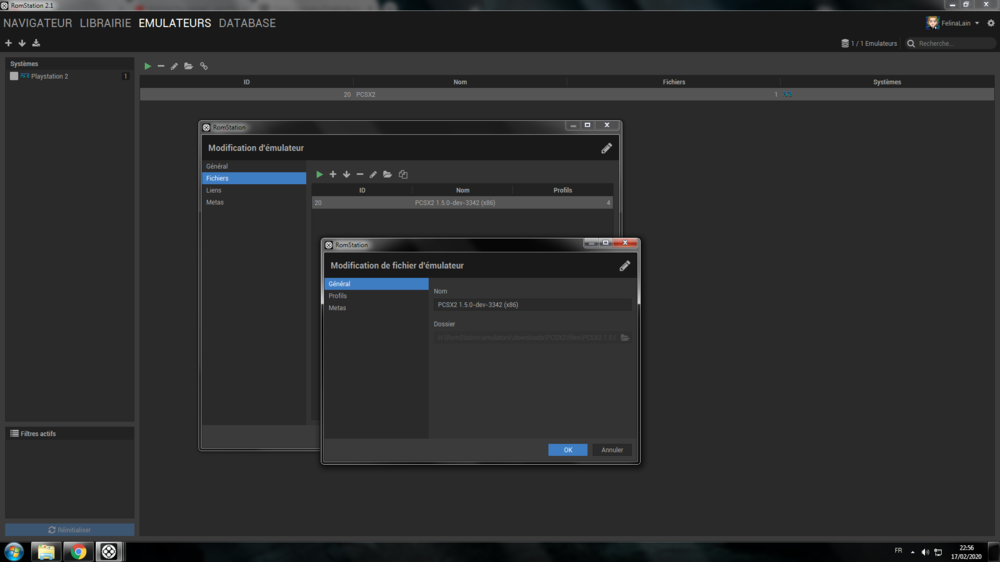Click the Profils column header in file table
The image size is (1000, 562).
(x=562, y=190)
